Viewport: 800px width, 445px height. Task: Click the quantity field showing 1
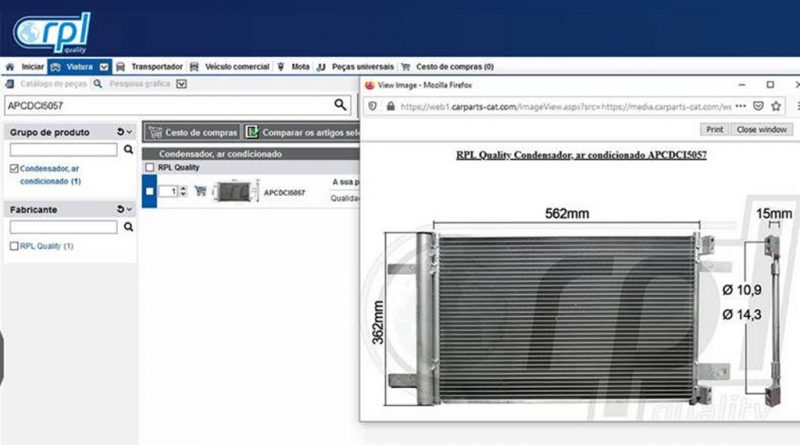pyautogui.click(x=168, y=191)
